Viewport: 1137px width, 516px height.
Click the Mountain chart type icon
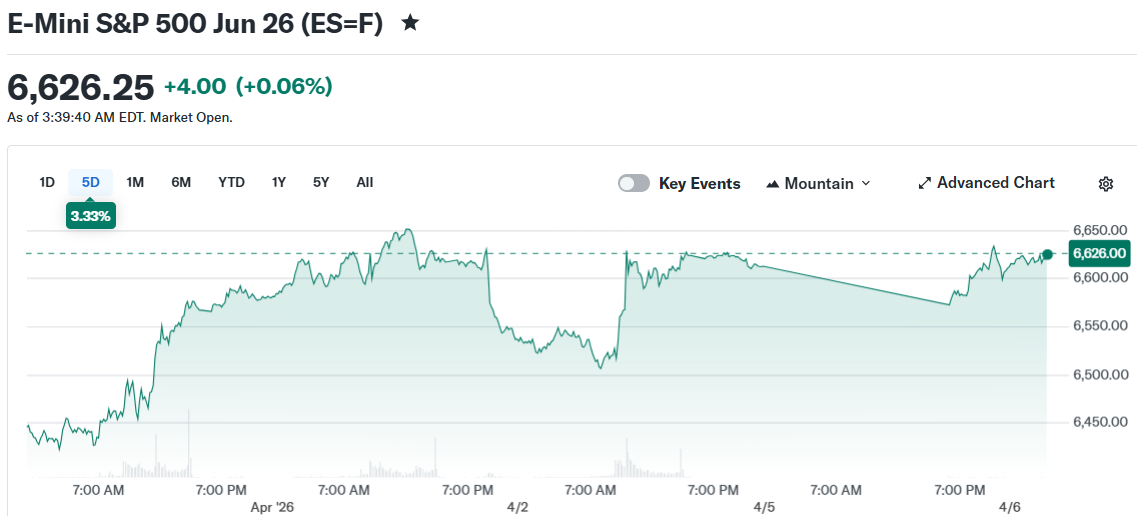pos(773,184)
